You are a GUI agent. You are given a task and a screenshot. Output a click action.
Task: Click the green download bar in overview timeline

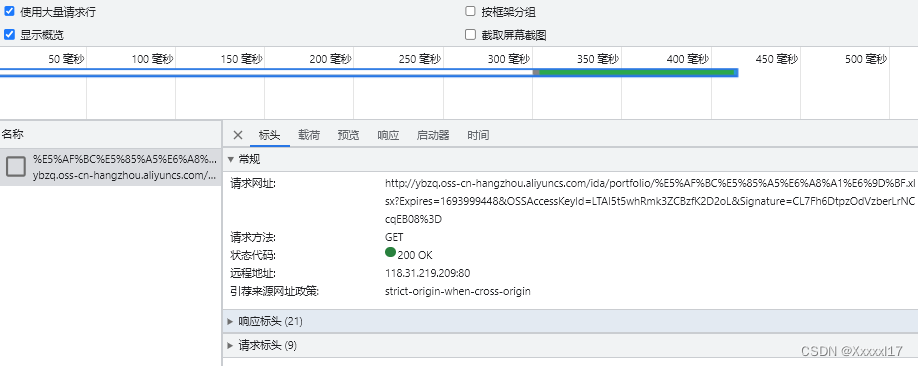636,73
